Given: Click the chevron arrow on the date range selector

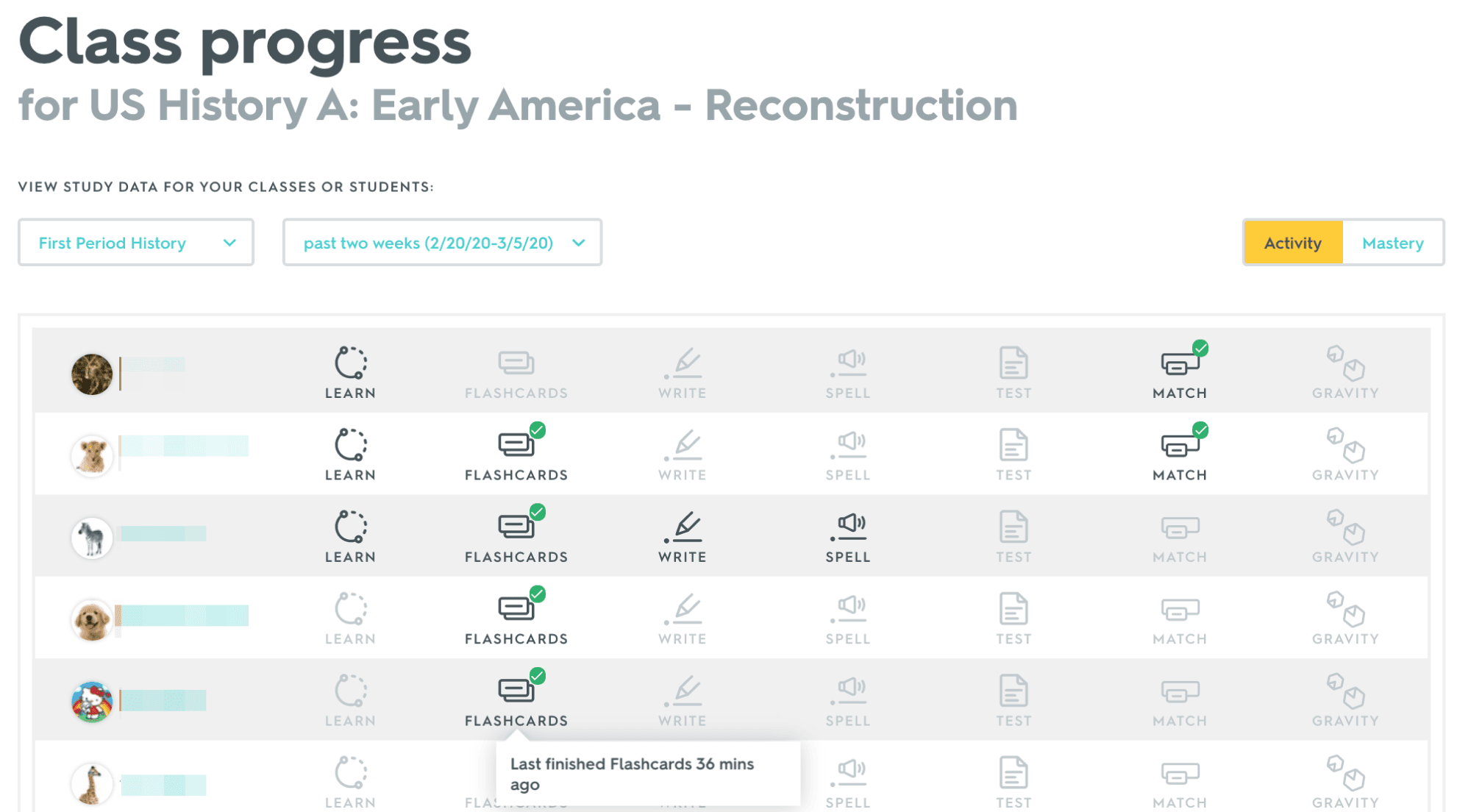Looking at the screenshot, I should click(x=579, y=243).
